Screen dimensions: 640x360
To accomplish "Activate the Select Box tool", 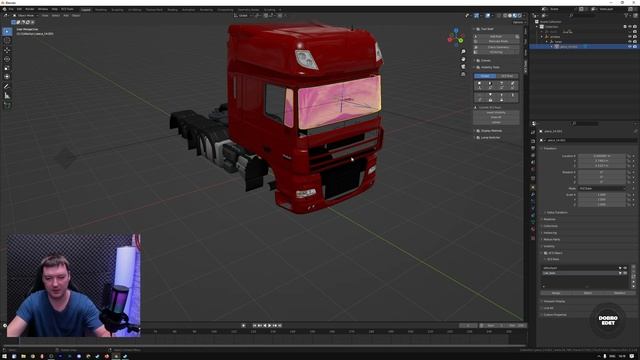I will coord(7,31).
